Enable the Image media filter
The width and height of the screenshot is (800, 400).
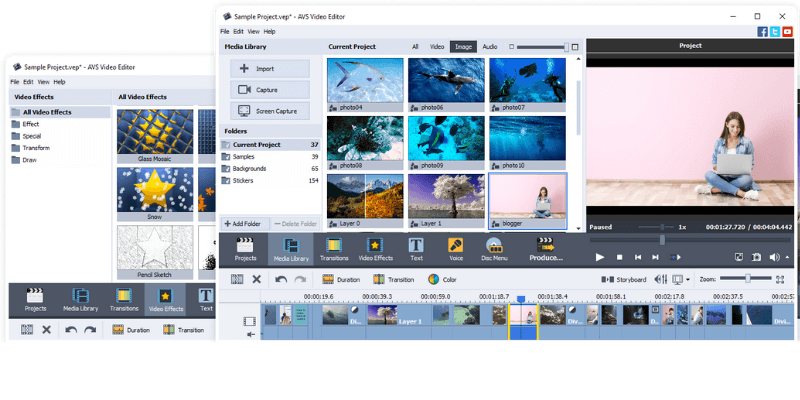[x=463, y=46]
